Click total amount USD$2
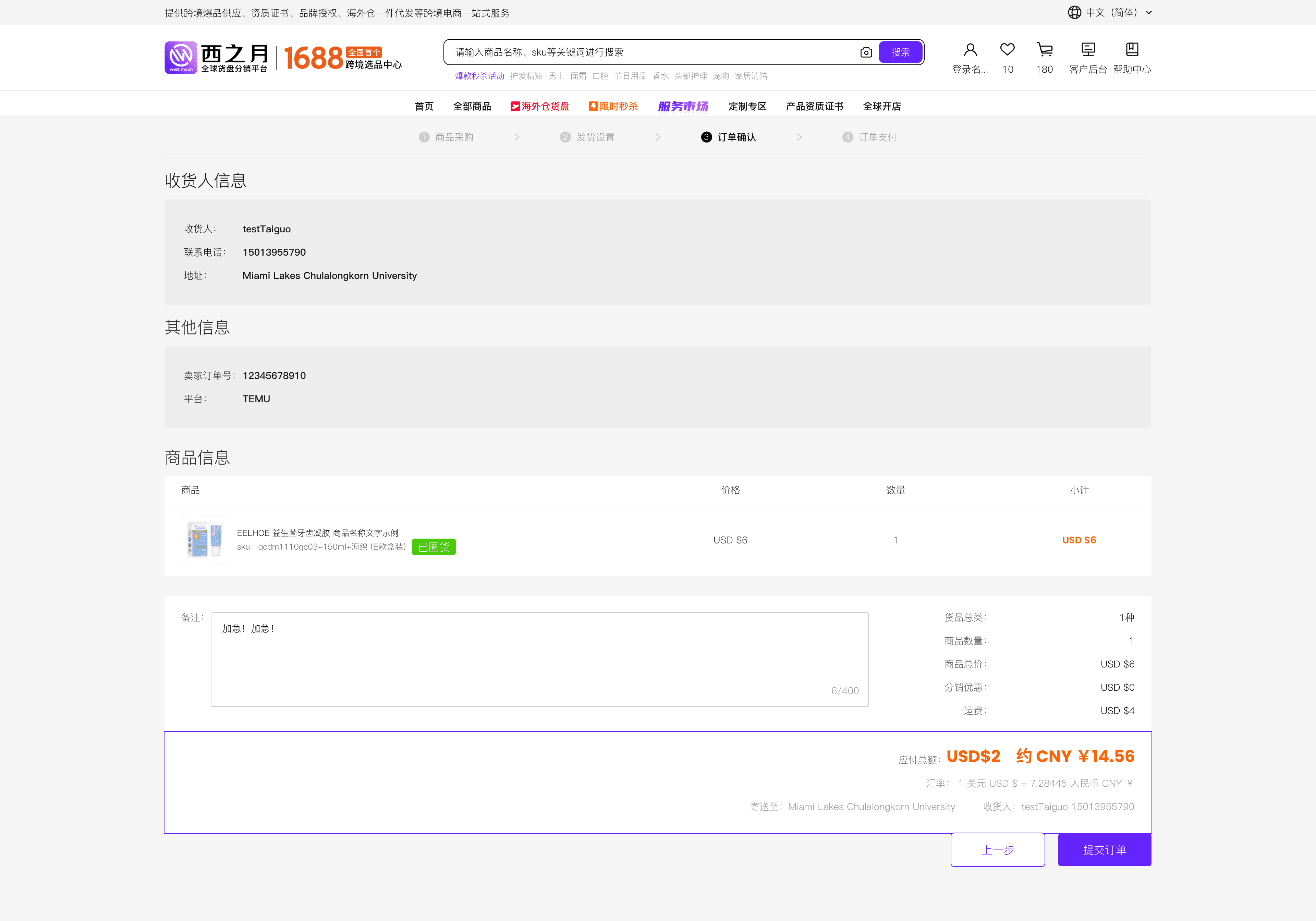Image resolution: width=1316 pixels, height=921 pixels. pos(973,756)
